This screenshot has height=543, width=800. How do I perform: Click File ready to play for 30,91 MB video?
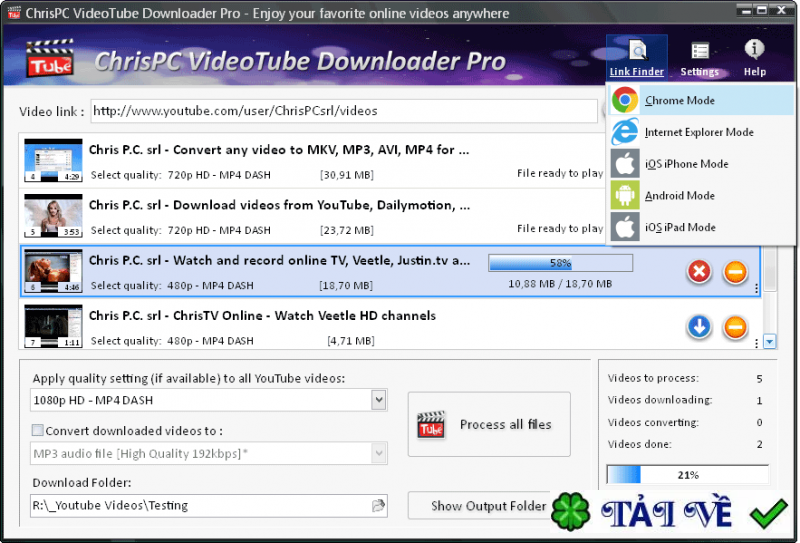point(560,174)
